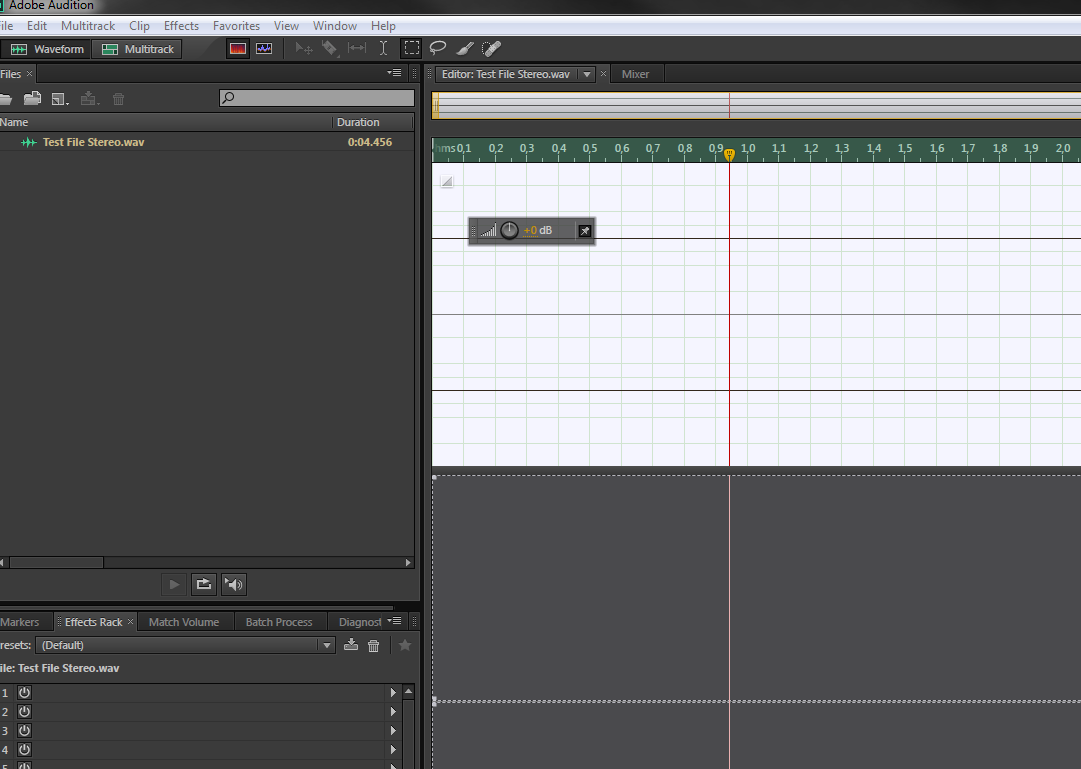Viewport: 1081px width, 769px height.
Task: Open the Editor file dropdown arrow
Action: tap(587, 74)
